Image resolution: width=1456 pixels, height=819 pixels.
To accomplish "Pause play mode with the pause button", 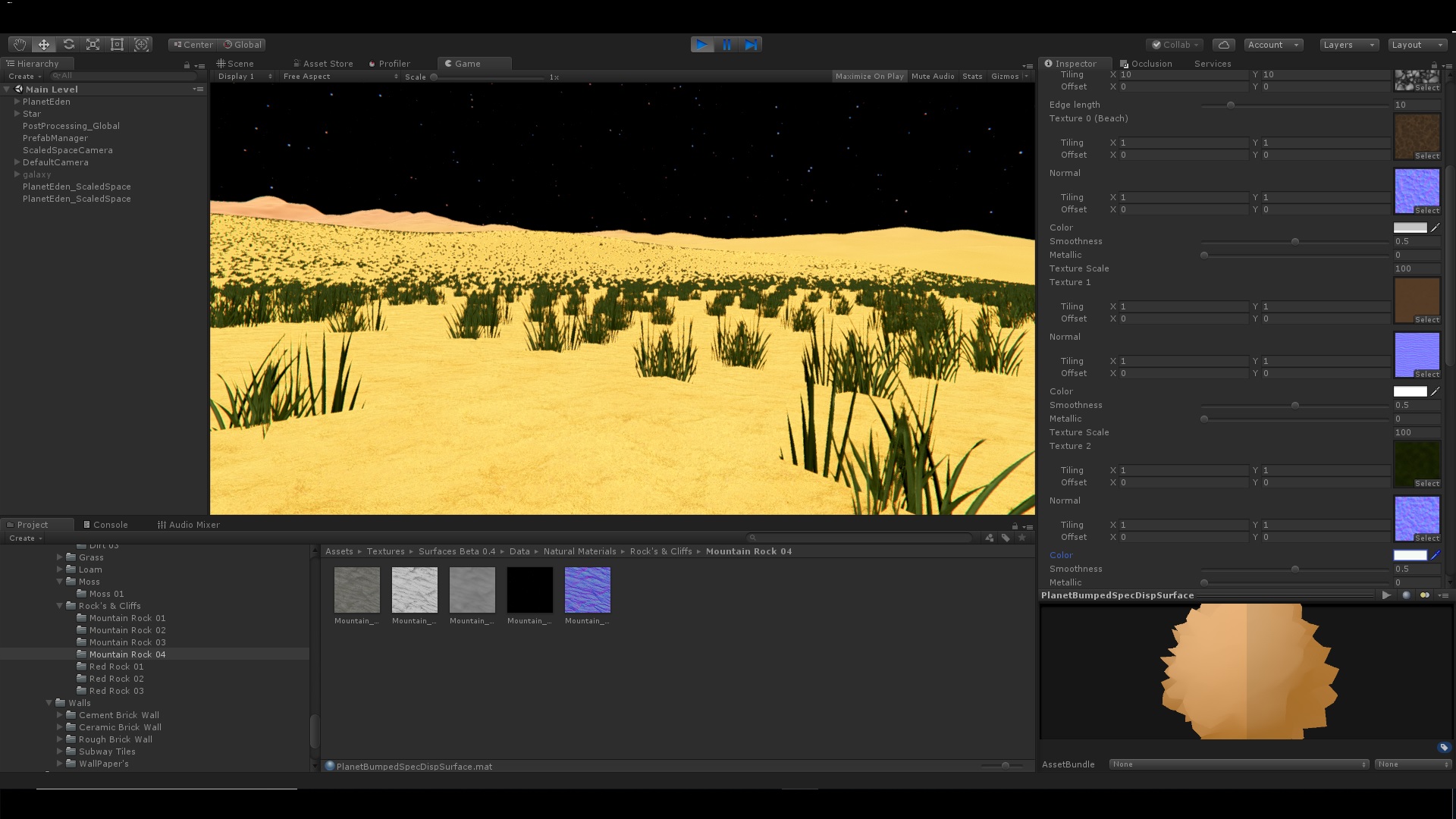I will [x=726, y=44].
